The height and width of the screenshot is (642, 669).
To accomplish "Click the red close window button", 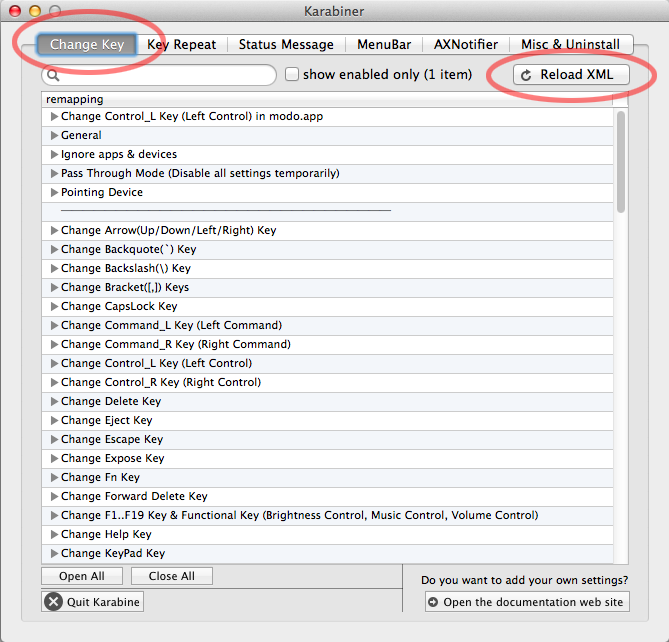I will 15,11.
